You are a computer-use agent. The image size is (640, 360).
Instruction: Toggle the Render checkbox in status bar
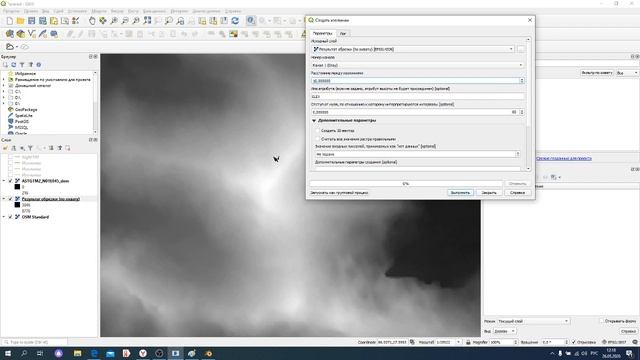(x=574, y=342)
